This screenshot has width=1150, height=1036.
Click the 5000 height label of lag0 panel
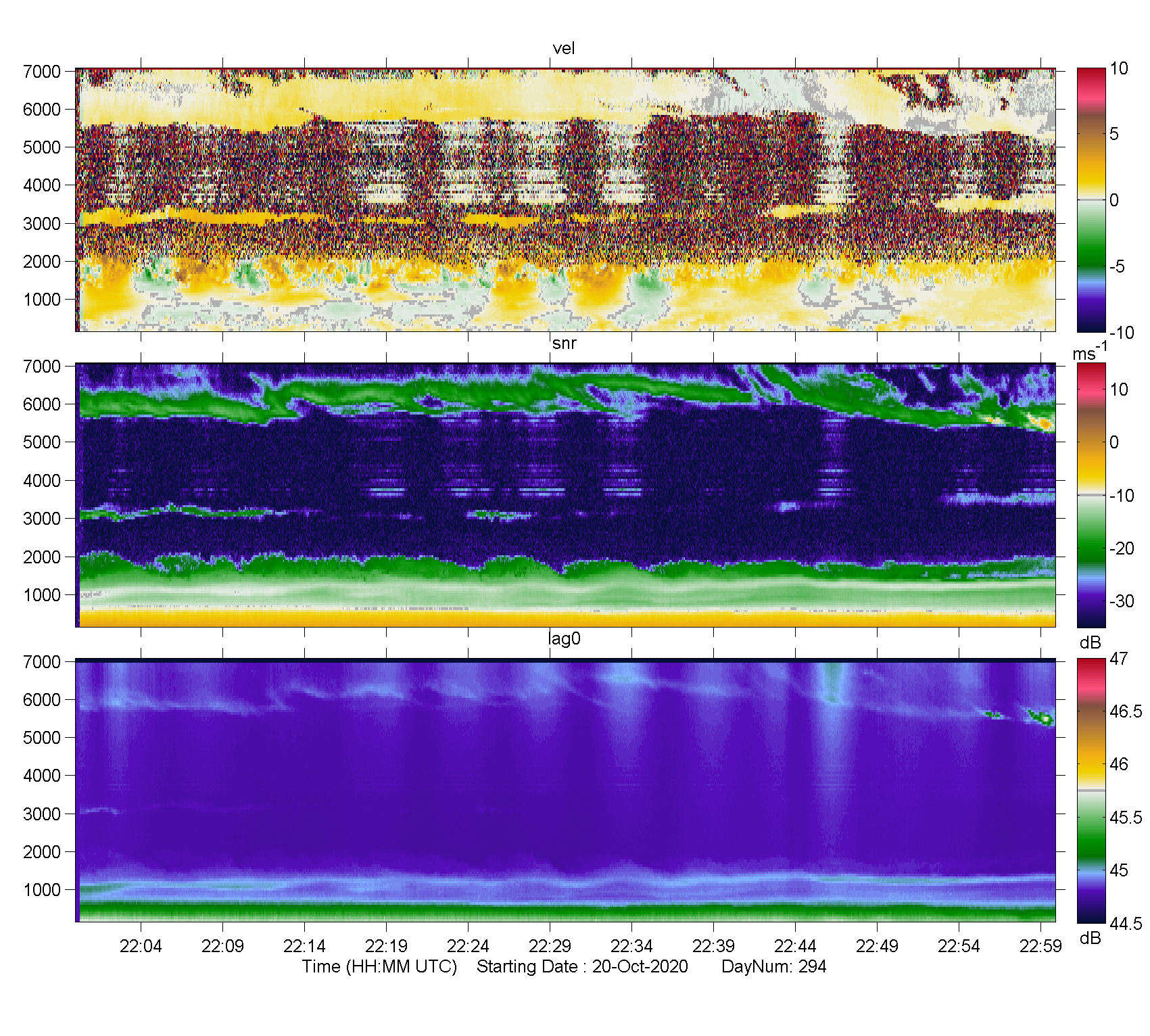[x=42, y=738]
